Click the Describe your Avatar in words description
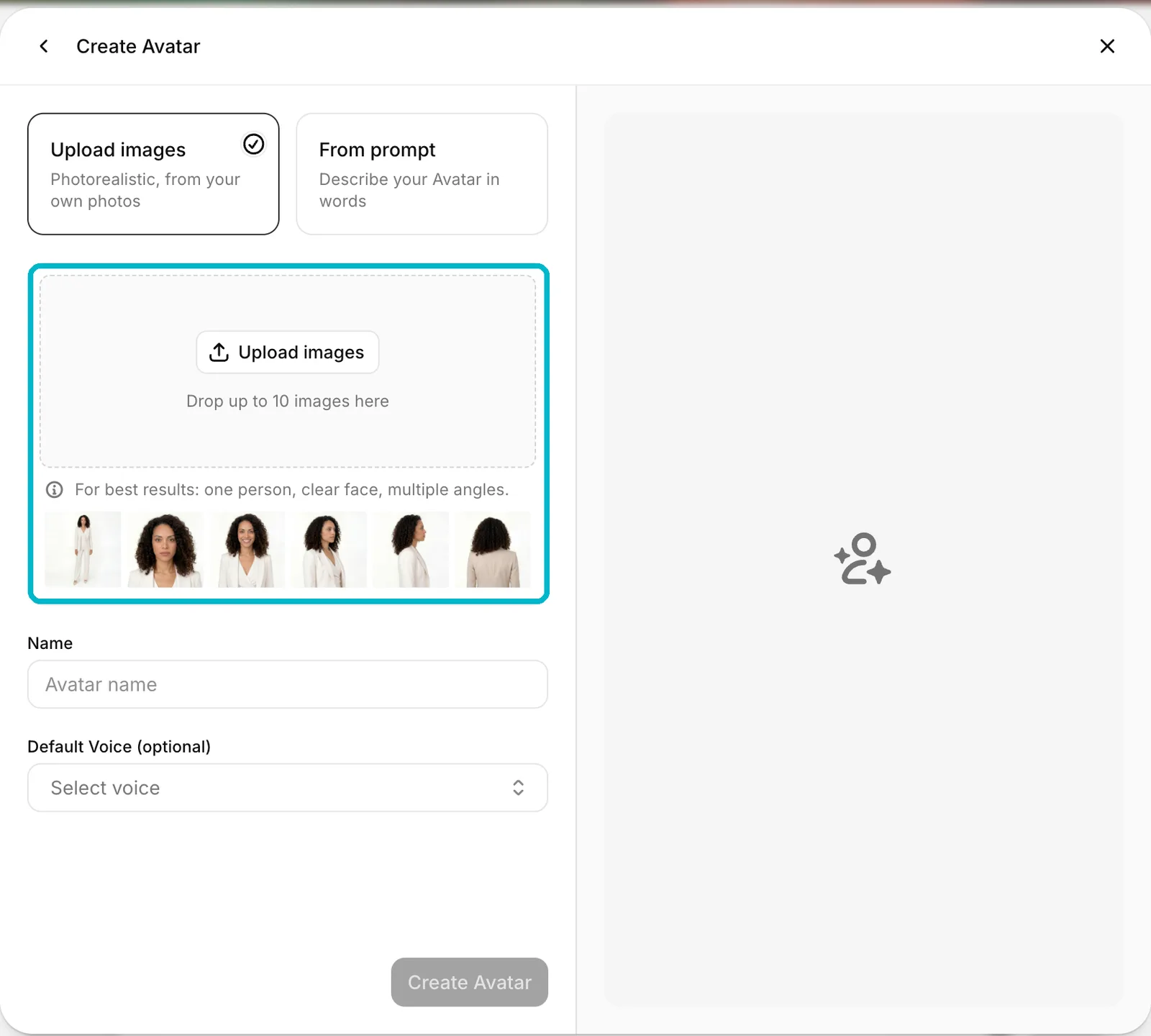 [x=409, y=190]
